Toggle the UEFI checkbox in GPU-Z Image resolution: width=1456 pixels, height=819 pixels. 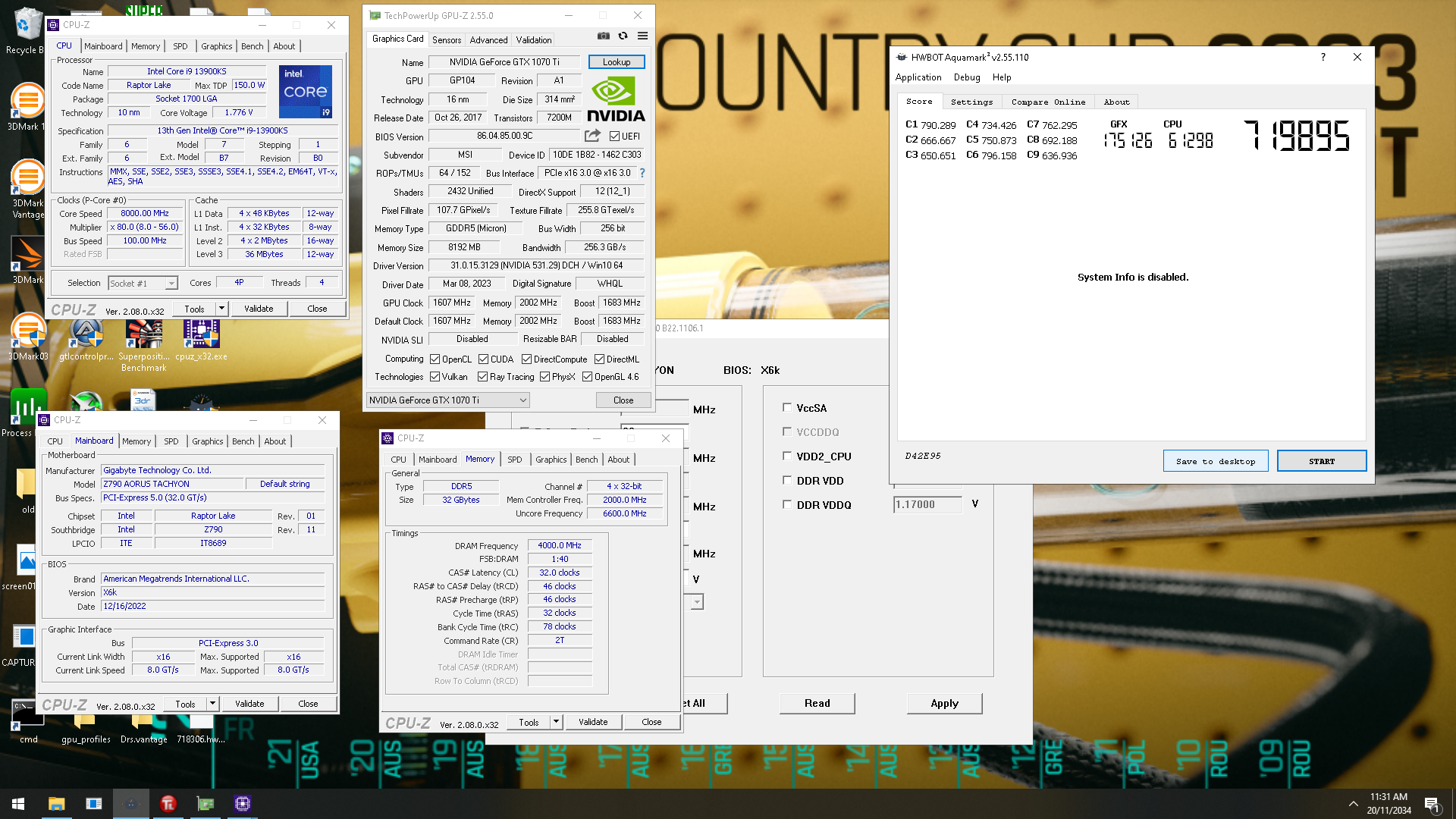pyautogui.click(x=614, y=136)
